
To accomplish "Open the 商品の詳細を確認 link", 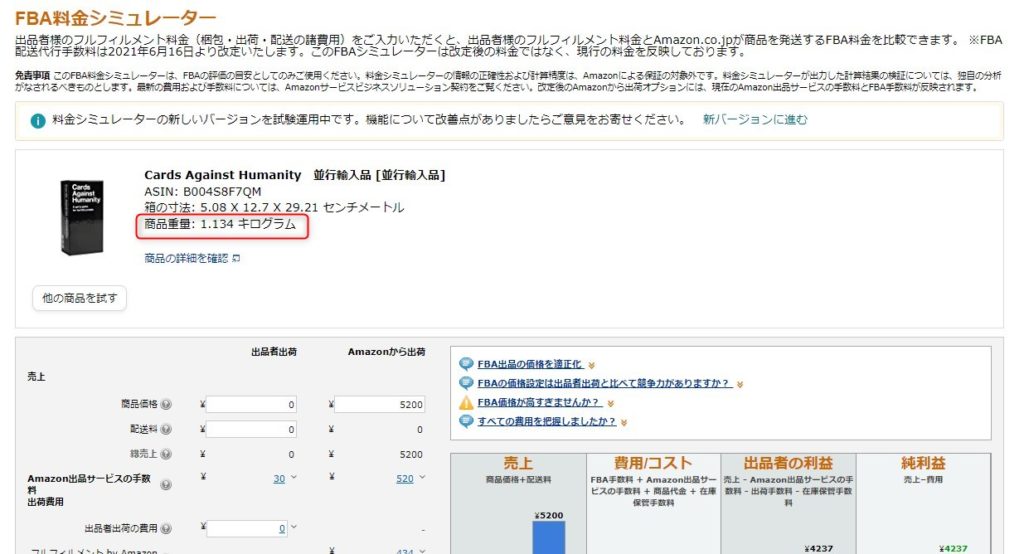I will click(x=186, y=259).
